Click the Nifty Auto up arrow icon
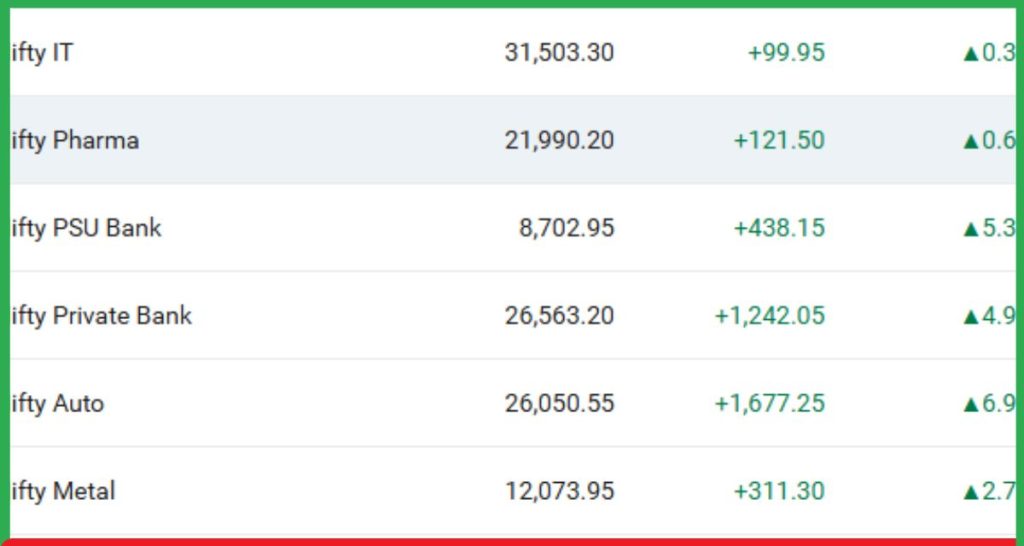This screenshot has height=546, width=1024. click(x=970, y=405)
